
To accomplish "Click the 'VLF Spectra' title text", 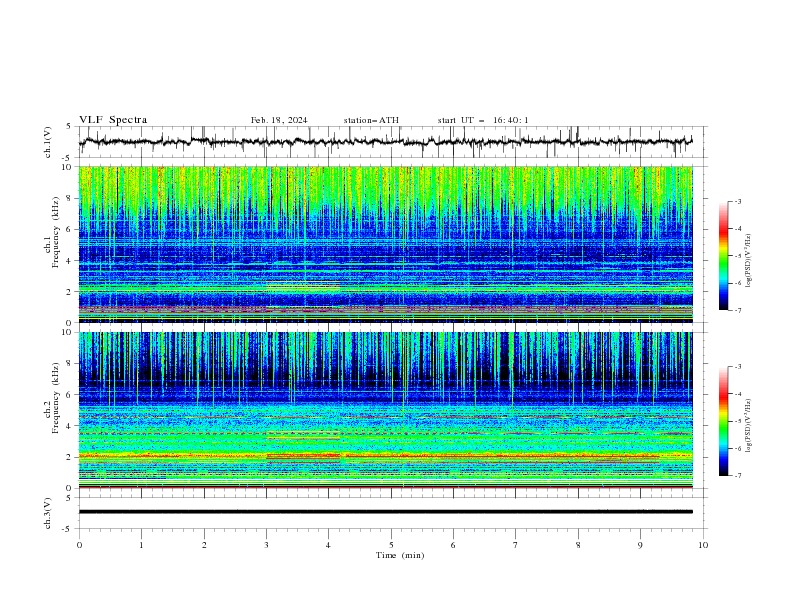I will tap(113, 120).
